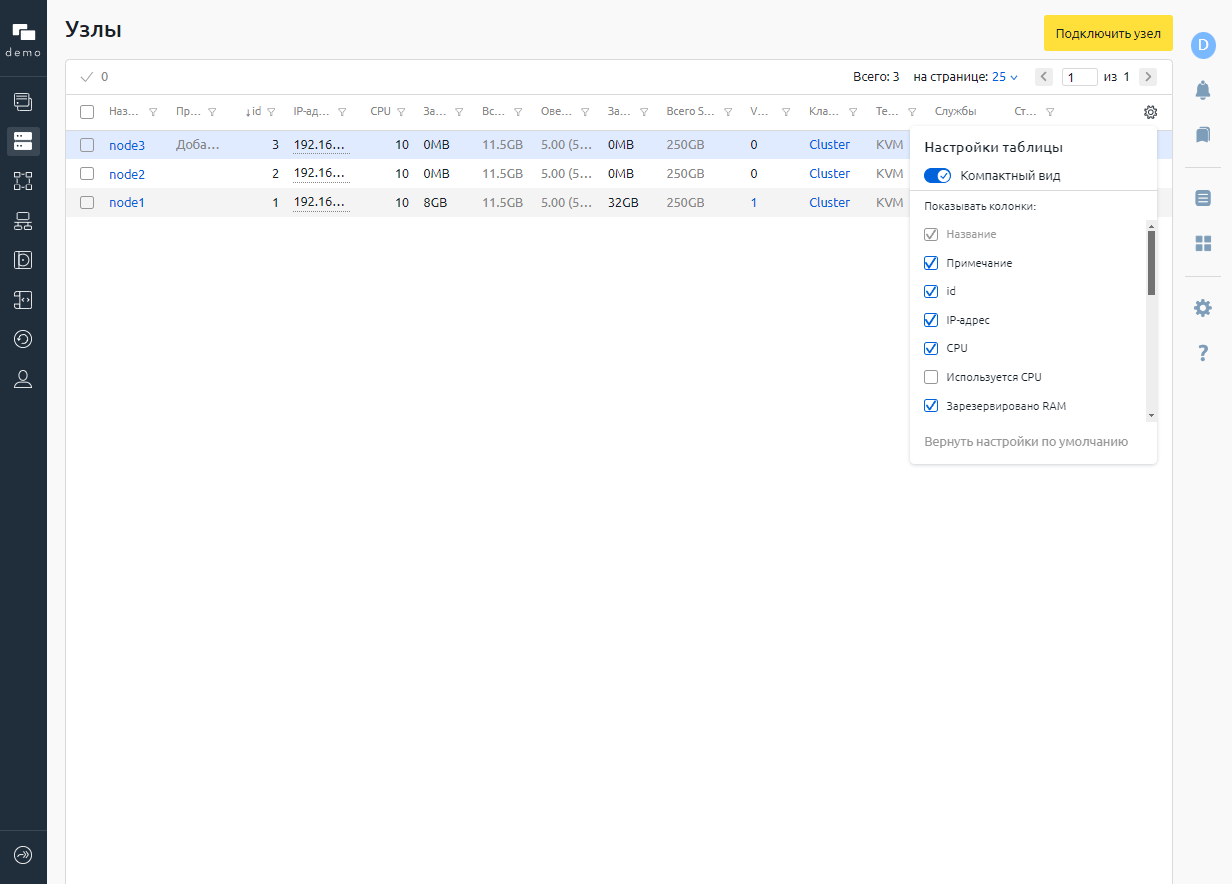Uncheck the CPU column checkbox in settings

point(931,349)
